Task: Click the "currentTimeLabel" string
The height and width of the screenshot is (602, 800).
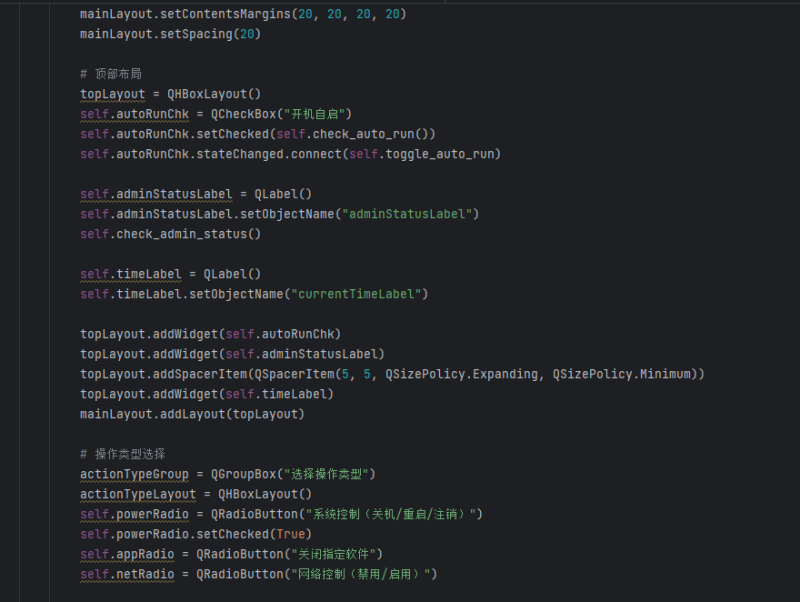Action: (x=358, y=294)
